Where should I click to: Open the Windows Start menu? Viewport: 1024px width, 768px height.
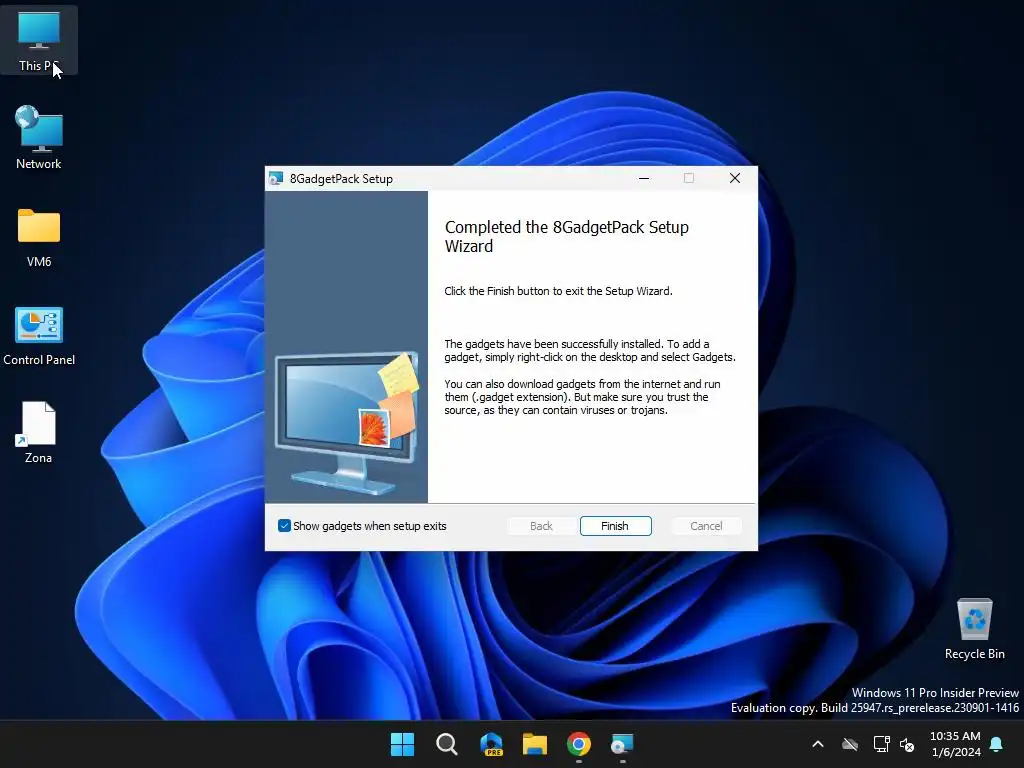402,744
